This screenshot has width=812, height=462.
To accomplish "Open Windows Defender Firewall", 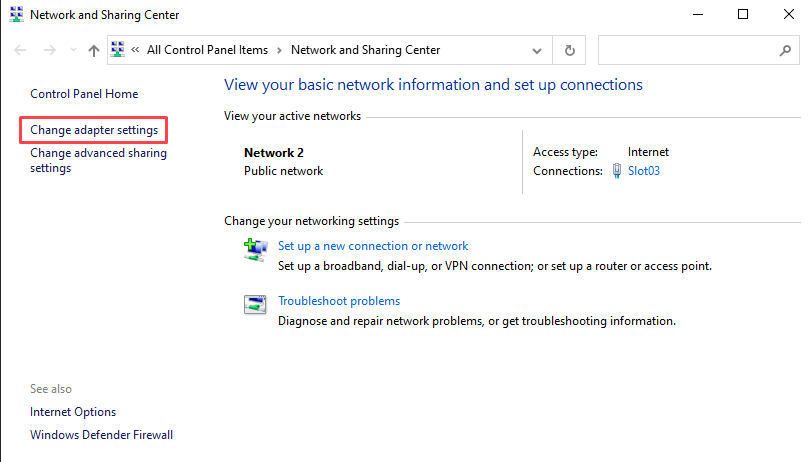I will point(101,435).
